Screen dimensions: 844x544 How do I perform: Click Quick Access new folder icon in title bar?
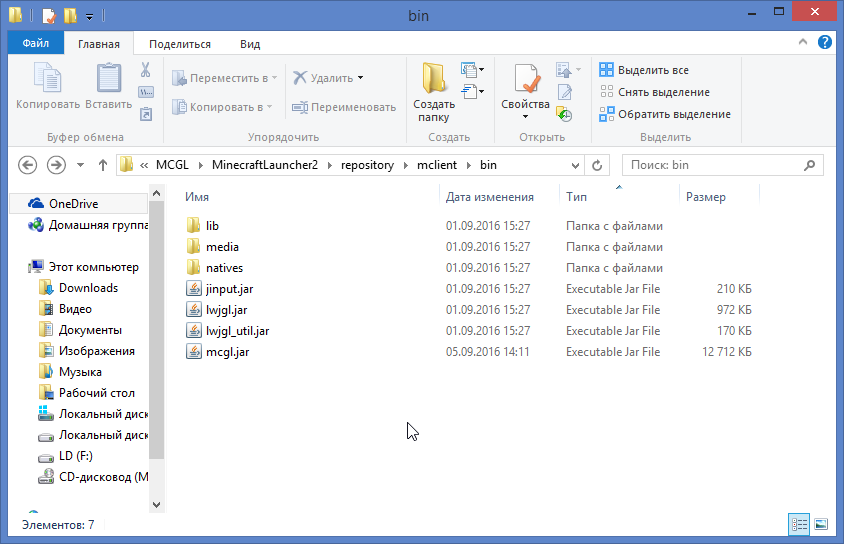point(71,16)
